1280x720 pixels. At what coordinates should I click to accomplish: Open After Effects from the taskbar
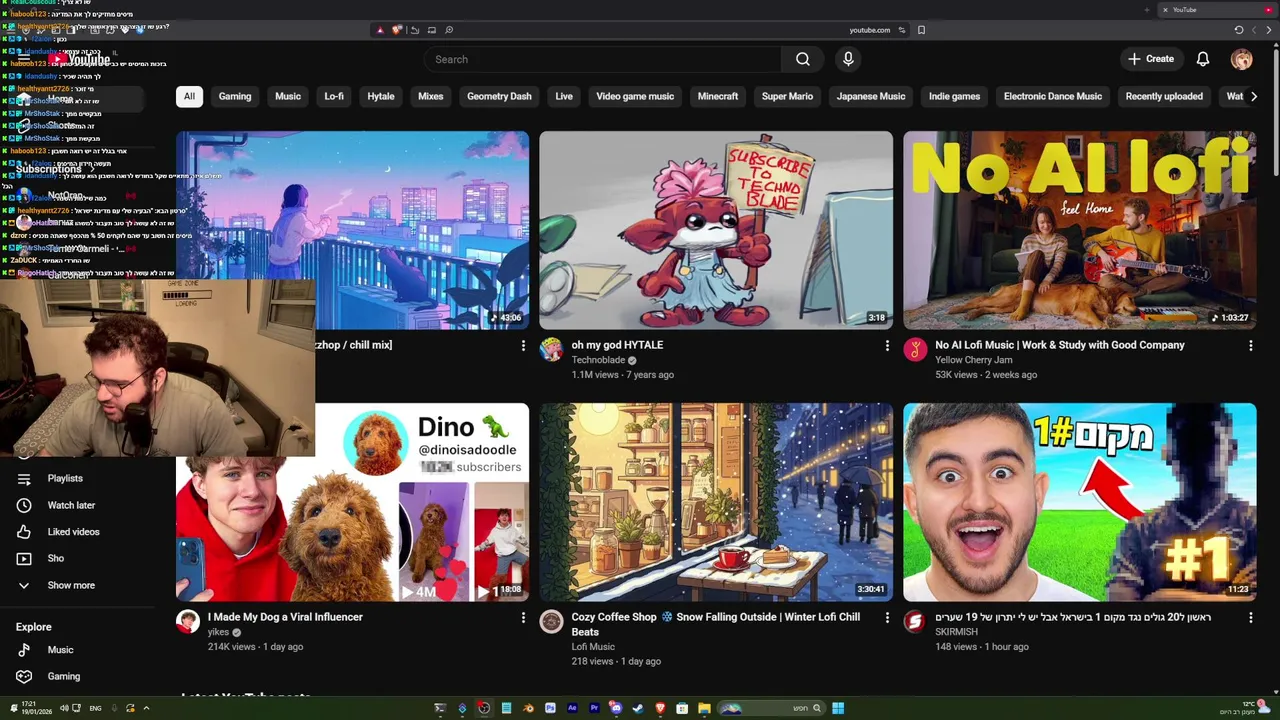pyautogui.click(x=572, y=708)
